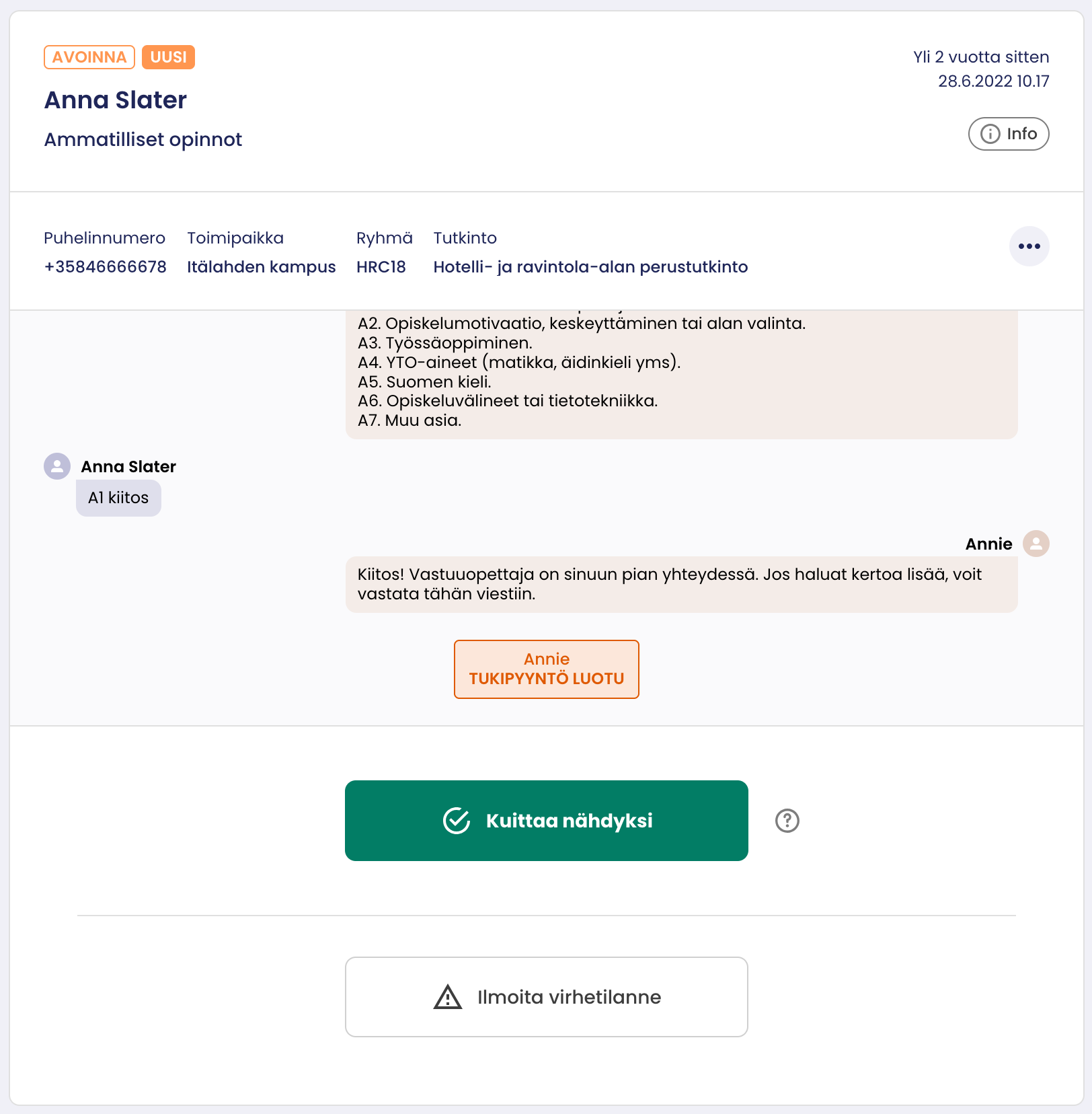Click the Itälahden kampus location text
Screen dimensions: 1092x1114
click(x=261, y=266)
